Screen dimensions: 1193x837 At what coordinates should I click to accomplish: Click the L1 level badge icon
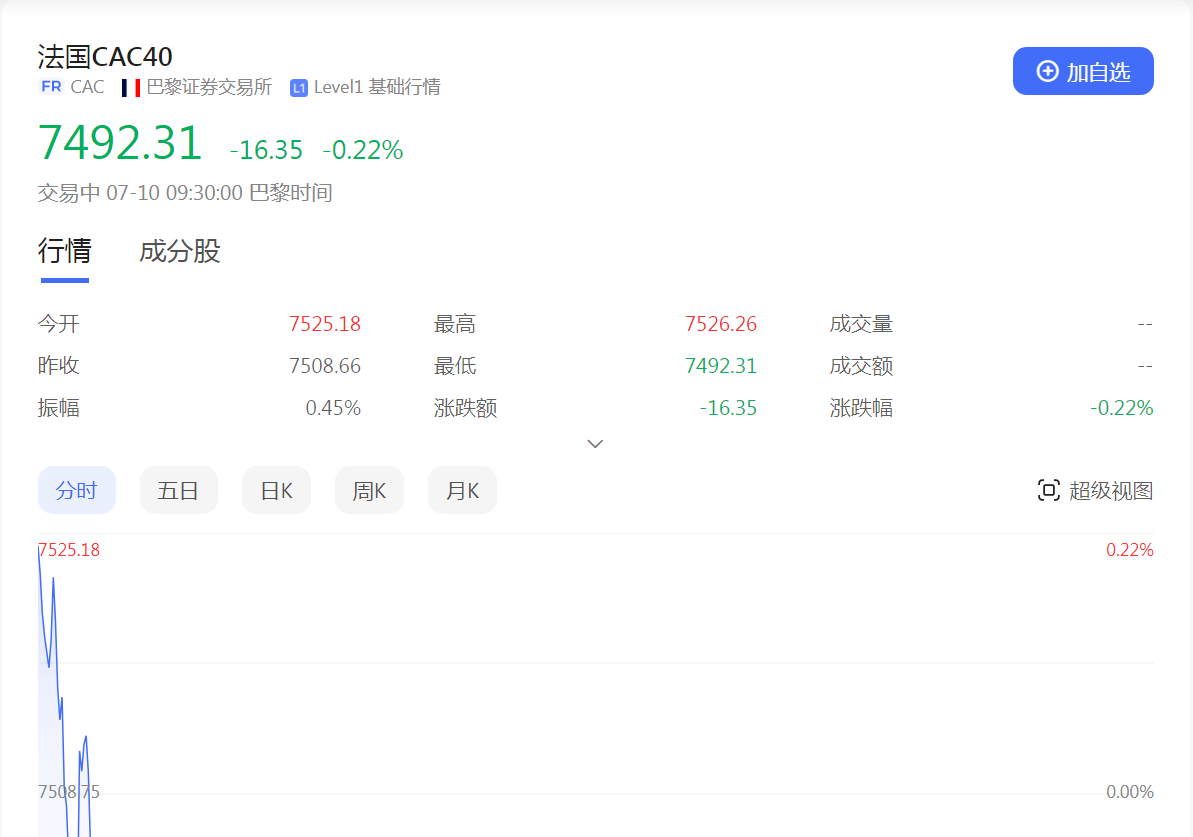298,88
